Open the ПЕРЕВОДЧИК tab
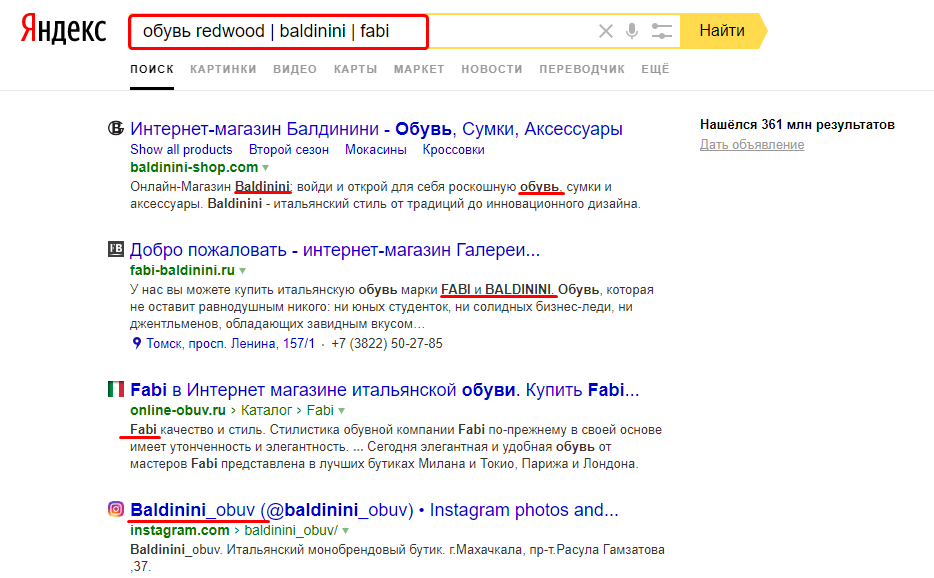This screenshot has height=578, width=934. click(x=582, y=69)
